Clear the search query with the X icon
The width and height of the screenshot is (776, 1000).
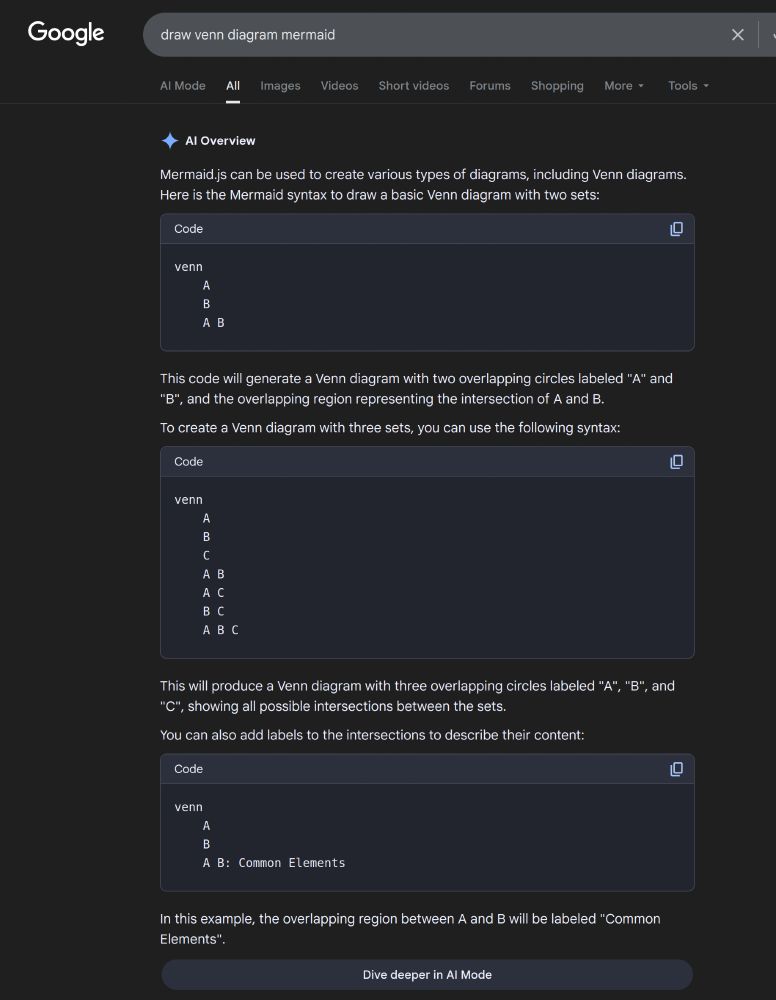[x=738, y=34]
